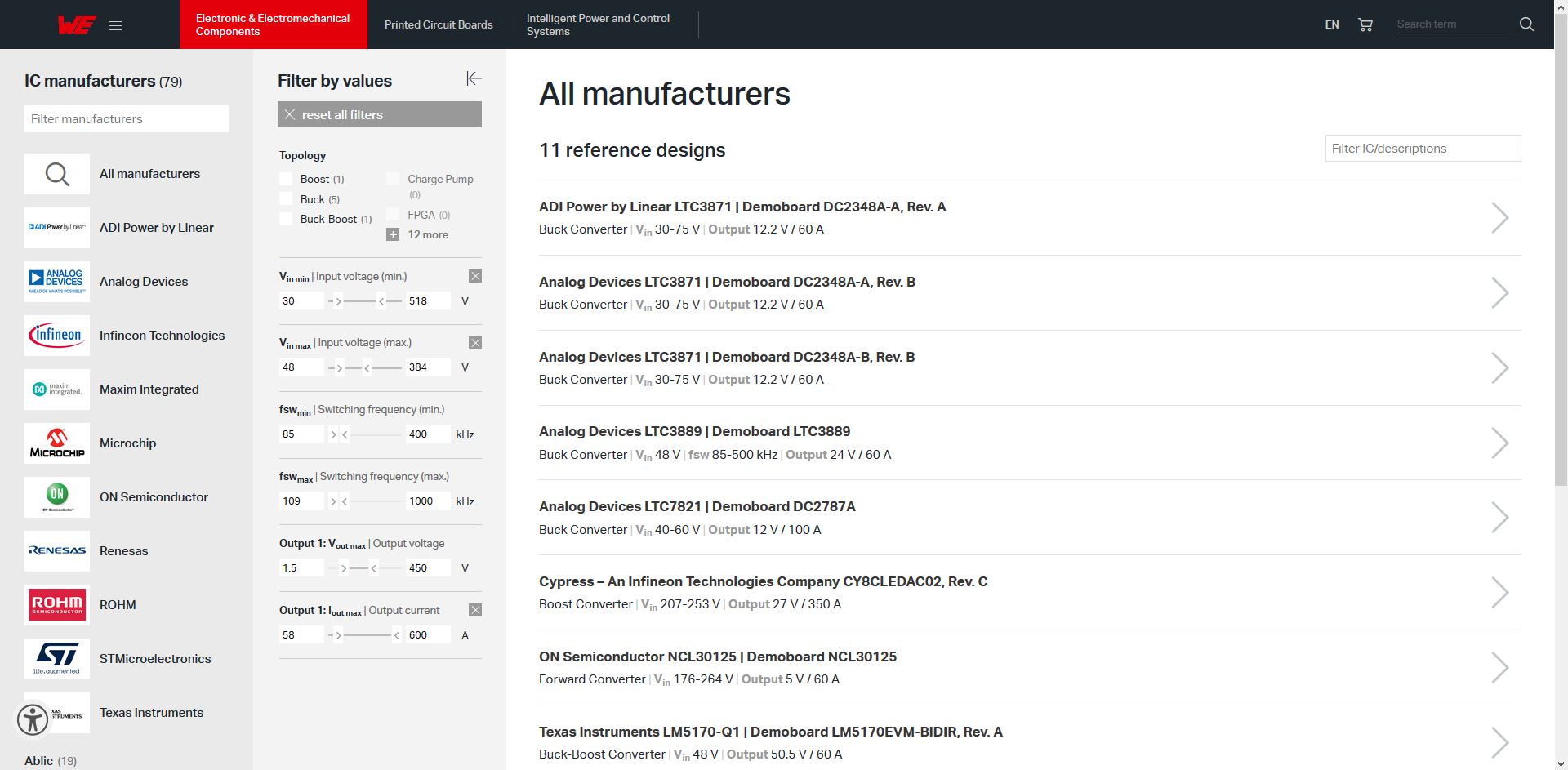
Task: Check the Buck topology checkbox
Action: tap(286, 198)
